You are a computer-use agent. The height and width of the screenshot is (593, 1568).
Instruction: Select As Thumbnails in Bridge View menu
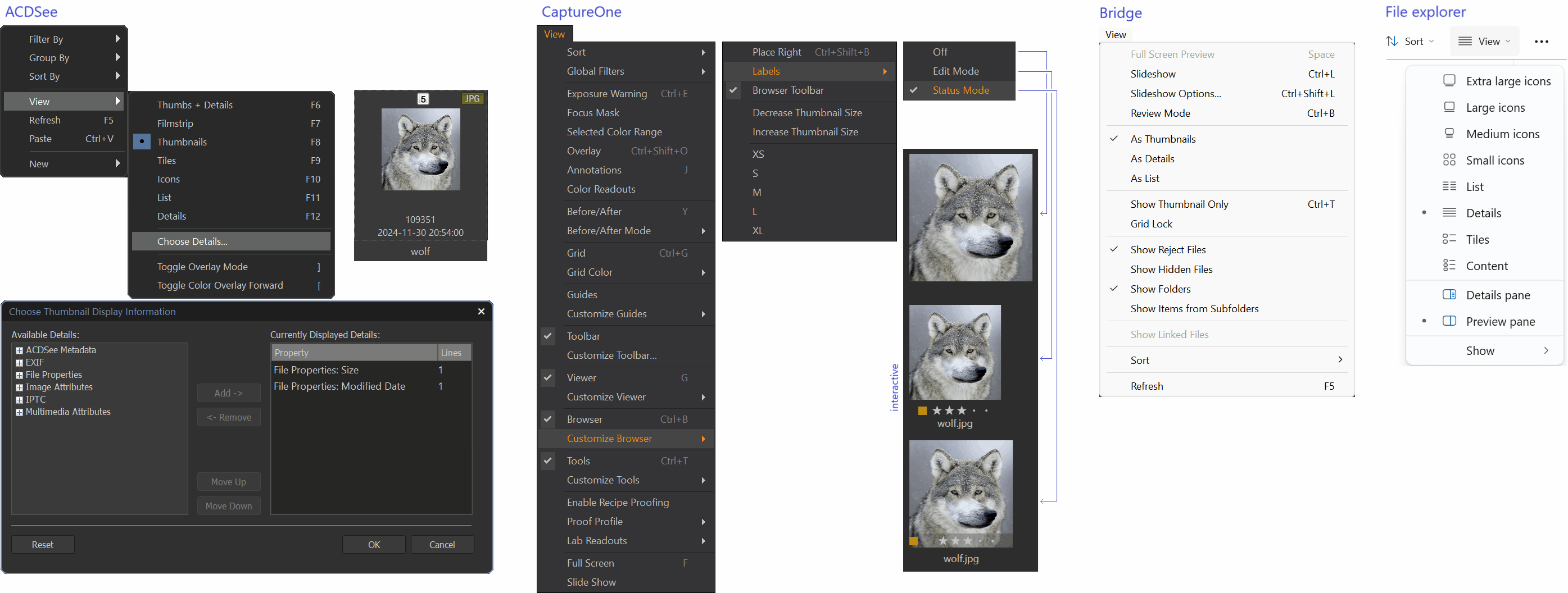[x=1226, y=139]
